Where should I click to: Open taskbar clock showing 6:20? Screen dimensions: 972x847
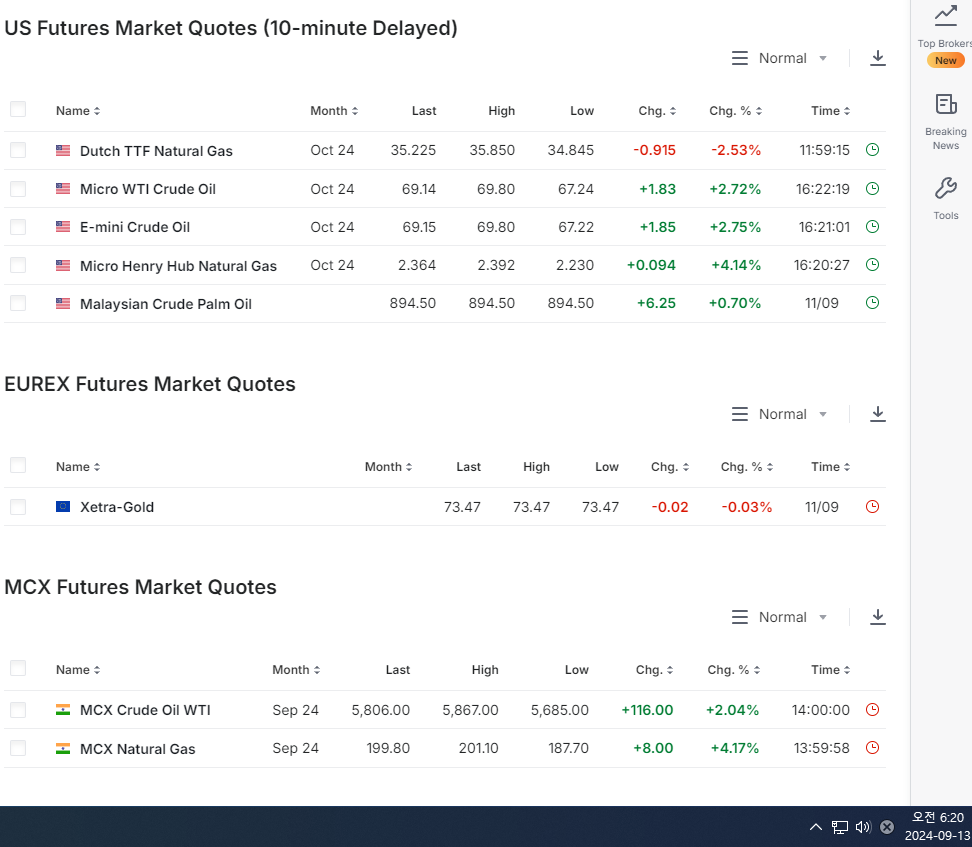(x=937, y=827)
